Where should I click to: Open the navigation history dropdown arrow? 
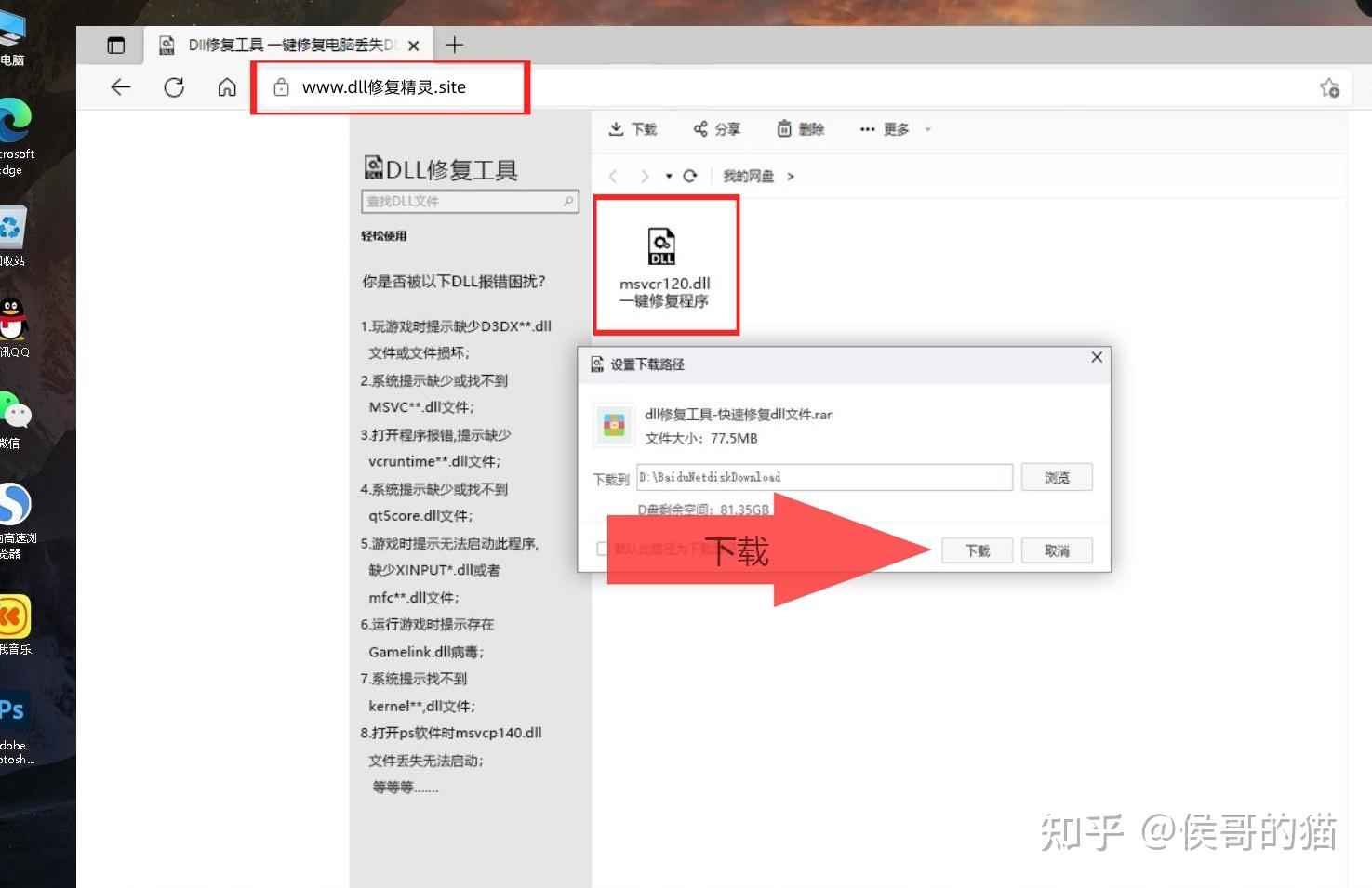[x=667, y=176]
